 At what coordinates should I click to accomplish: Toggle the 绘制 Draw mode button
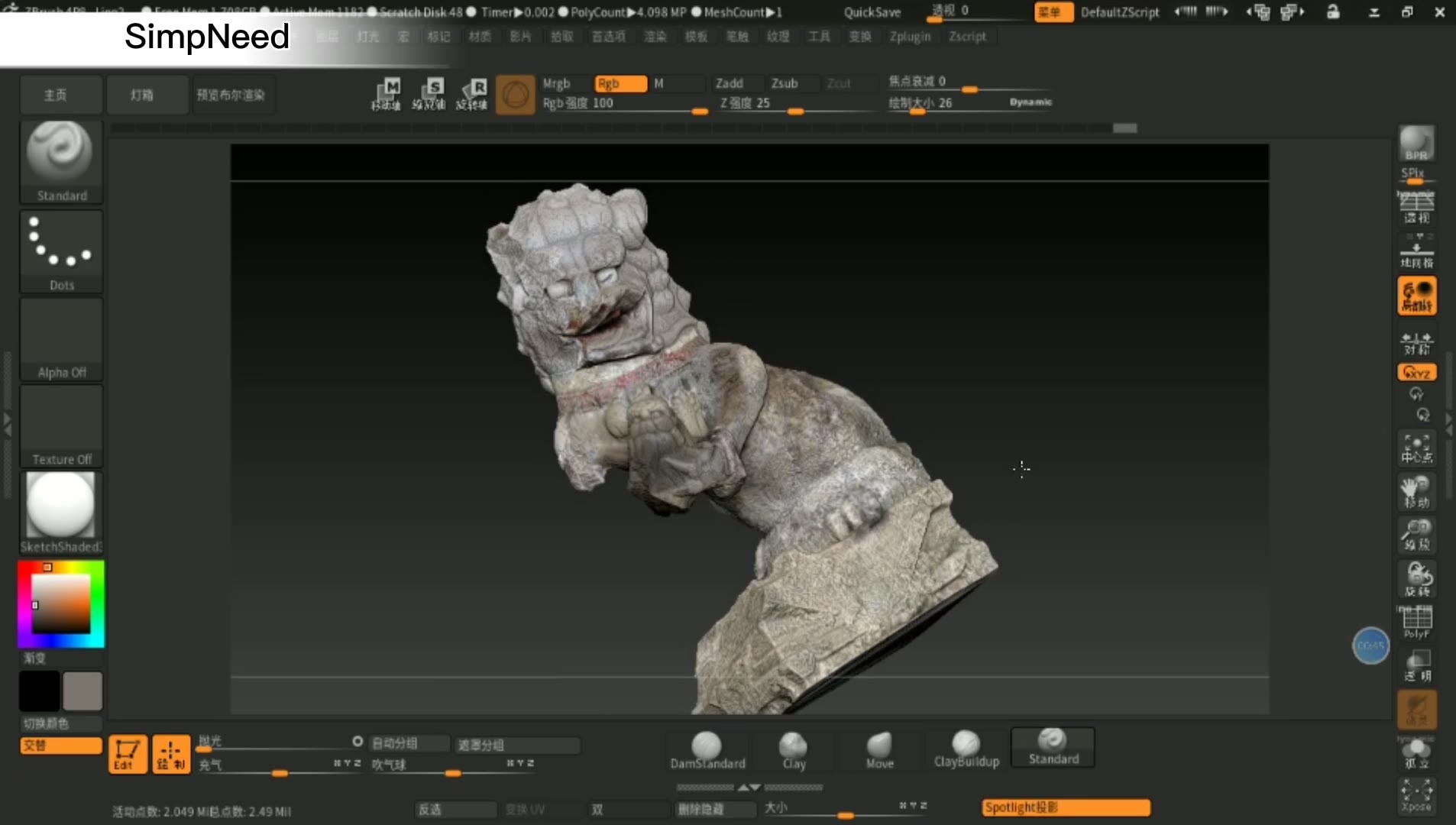pos(171,754)
